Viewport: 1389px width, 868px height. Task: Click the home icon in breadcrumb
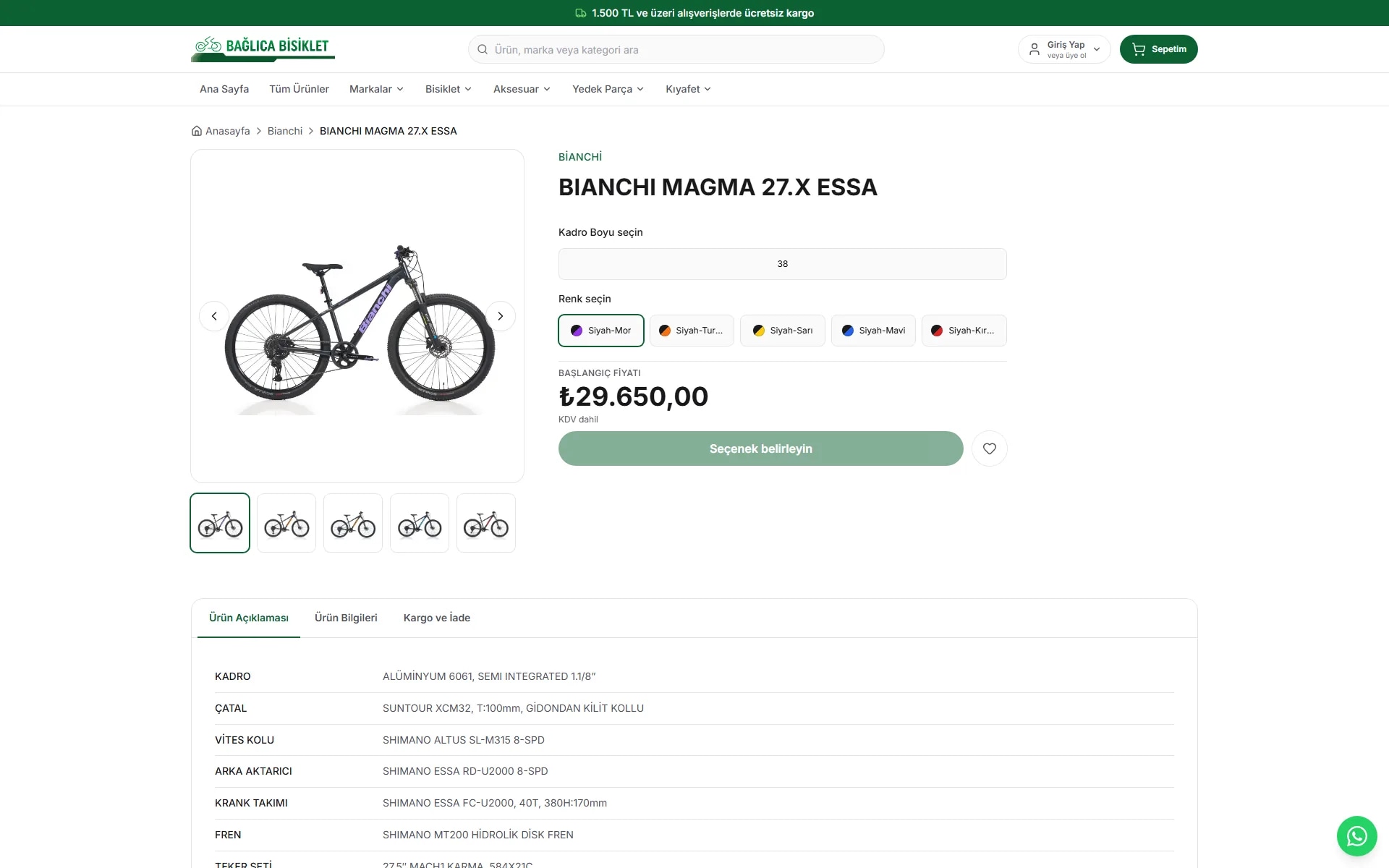pos(197,131)
